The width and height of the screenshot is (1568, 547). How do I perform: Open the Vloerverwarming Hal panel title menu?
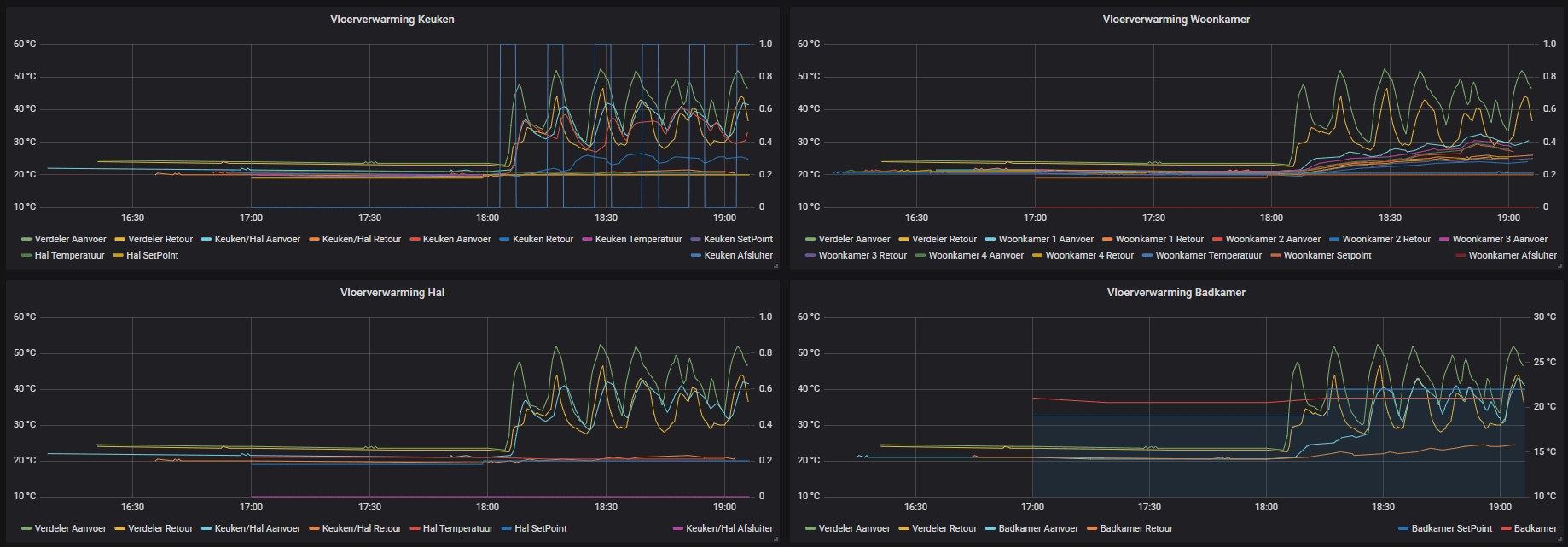pyautogui.click(x=392, y=293)
